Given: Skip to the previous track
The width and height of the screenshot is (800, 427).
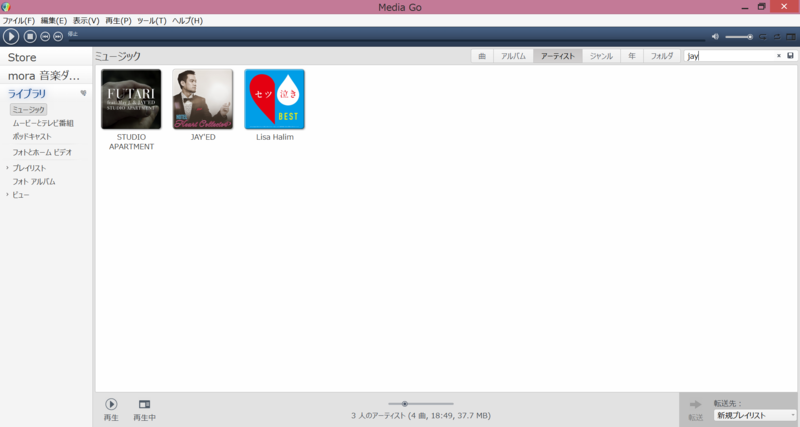Looking at the screenshot, I should point(45,37).
